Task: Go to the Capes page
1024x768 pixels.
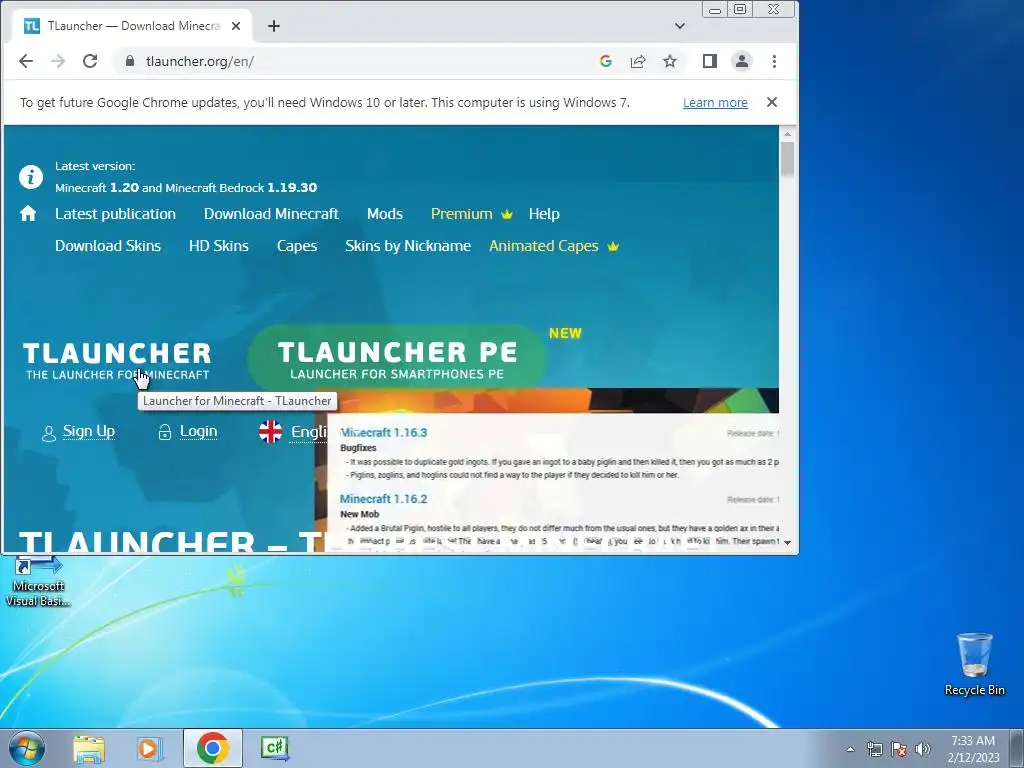Action: pyautogui.click(x=297, y=246)
